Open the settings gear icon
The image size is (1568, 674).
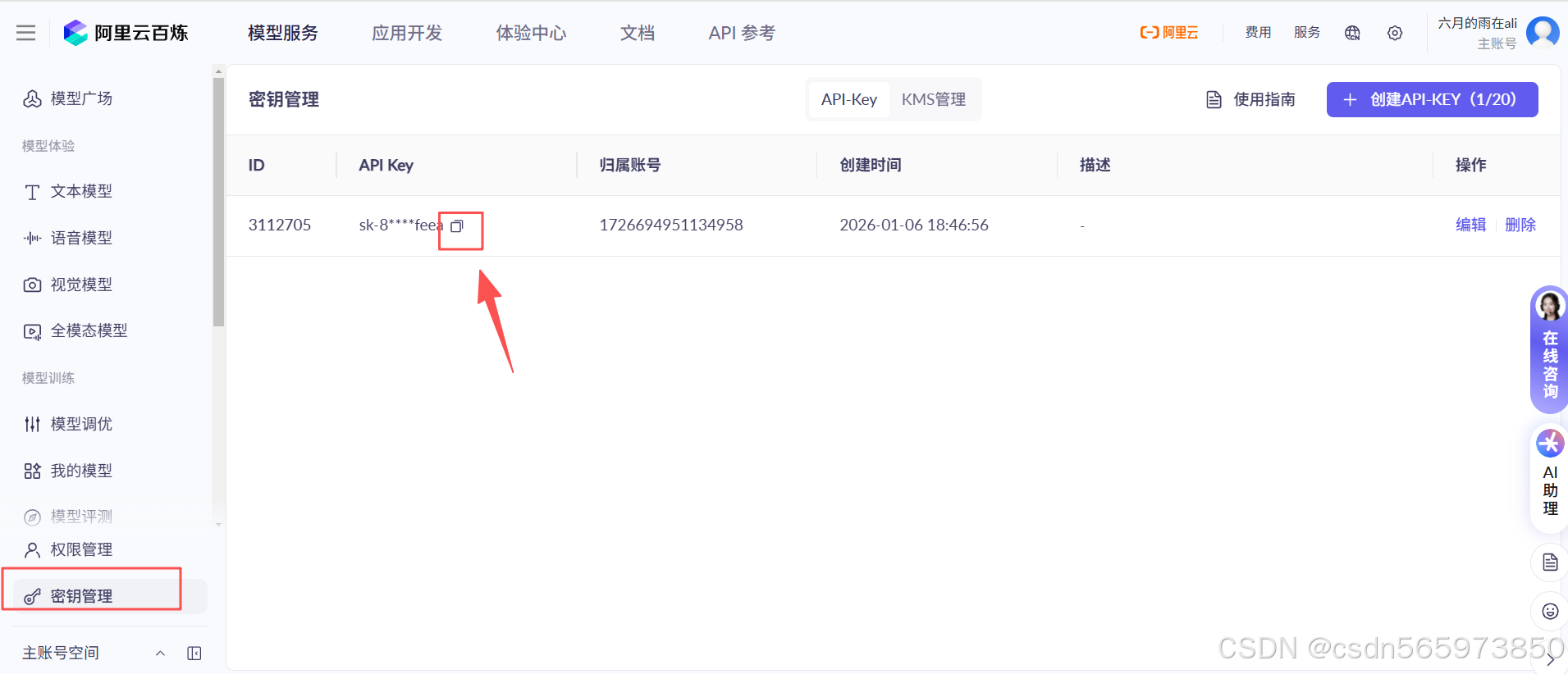click(x=1395, y=33)
